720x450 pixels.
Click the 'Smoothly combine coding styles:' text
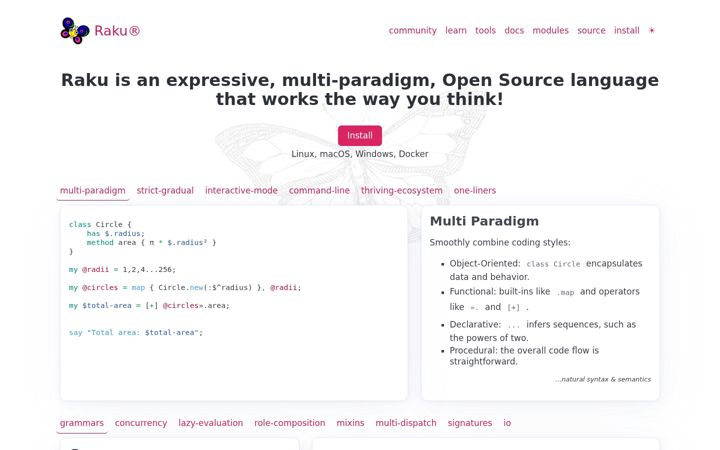[x=500, y=242]
